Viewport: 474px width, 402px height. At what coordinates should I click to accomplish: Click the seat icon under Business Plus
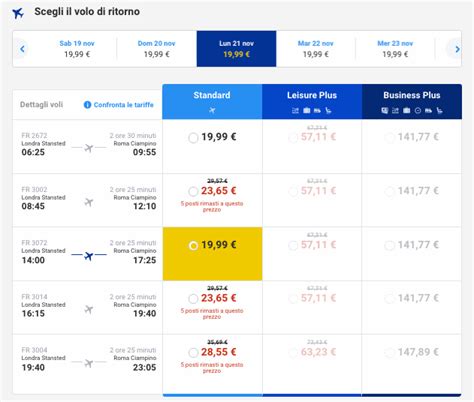[x=440, y=110]
